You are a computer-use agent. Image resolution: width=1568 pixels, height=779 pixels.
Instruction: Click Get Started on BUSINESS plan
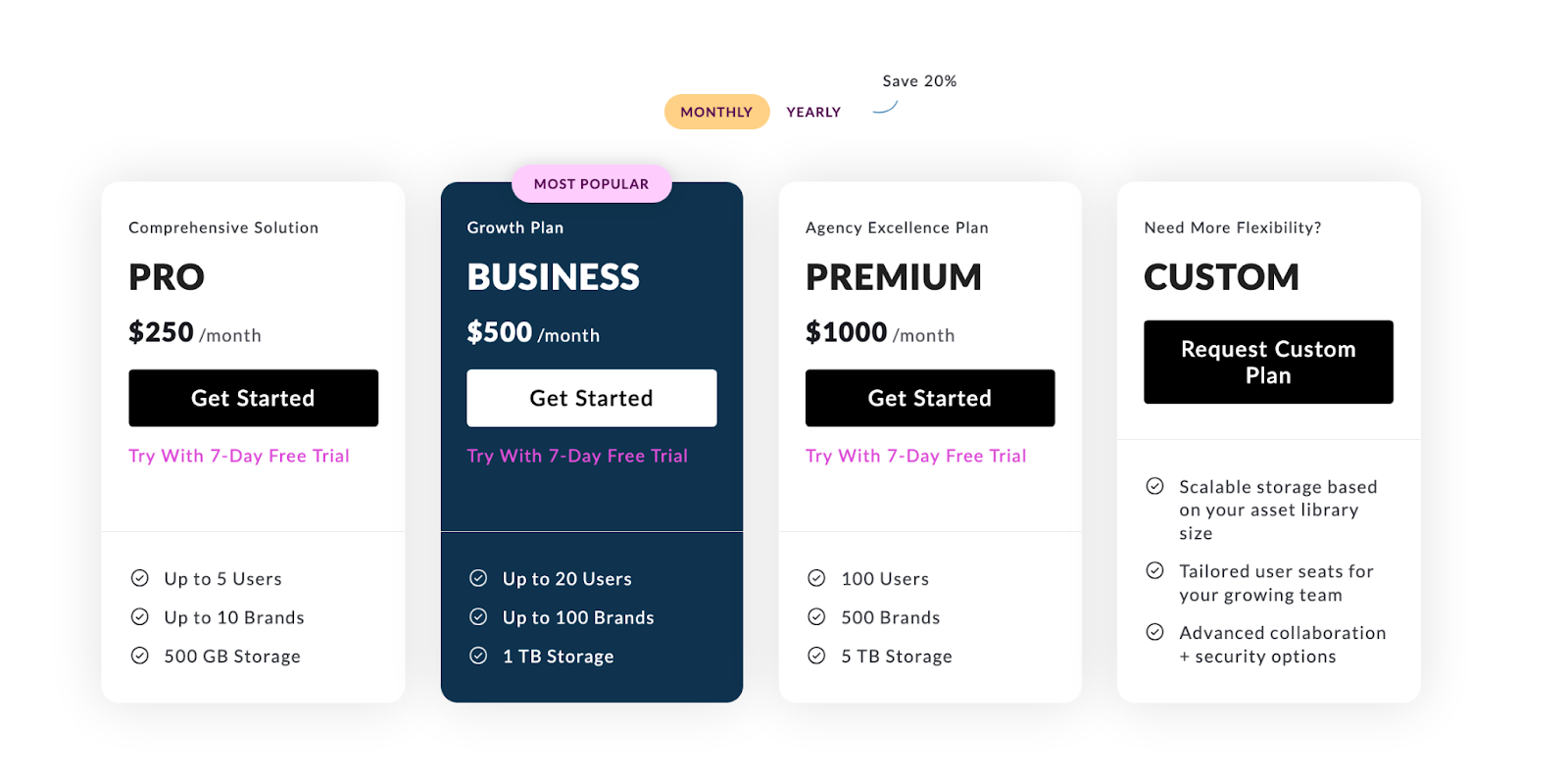pyautogui.click(x=591, y=398)
